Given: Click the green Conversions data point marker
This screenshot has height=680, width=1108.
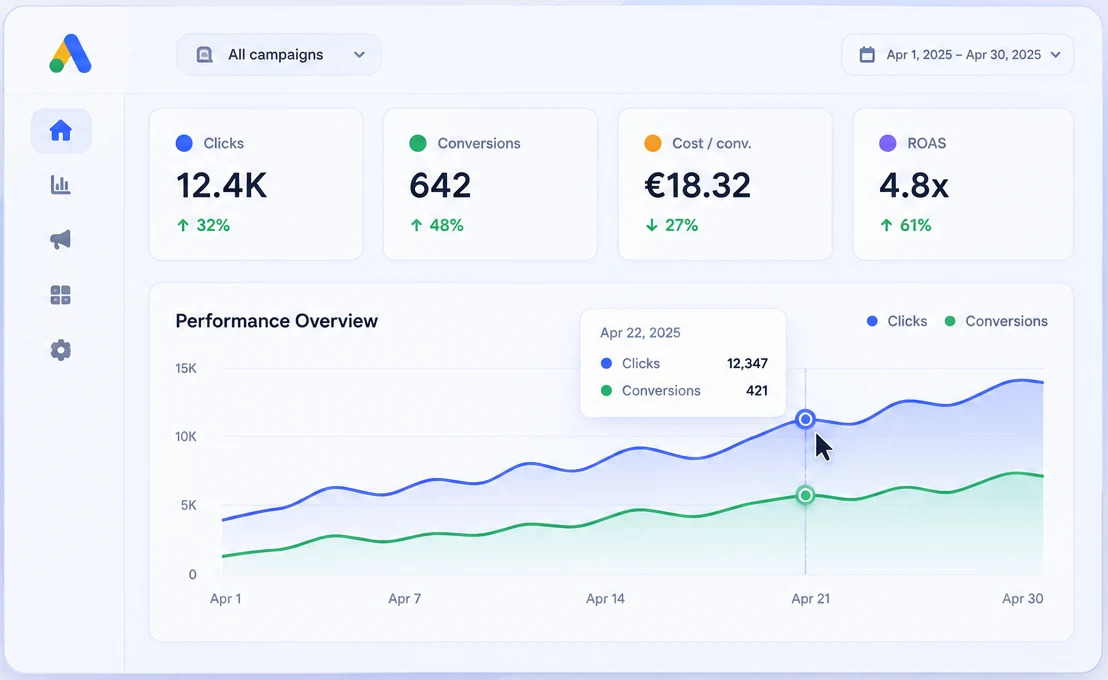Looking at the screenshot, I should (805, 495).
